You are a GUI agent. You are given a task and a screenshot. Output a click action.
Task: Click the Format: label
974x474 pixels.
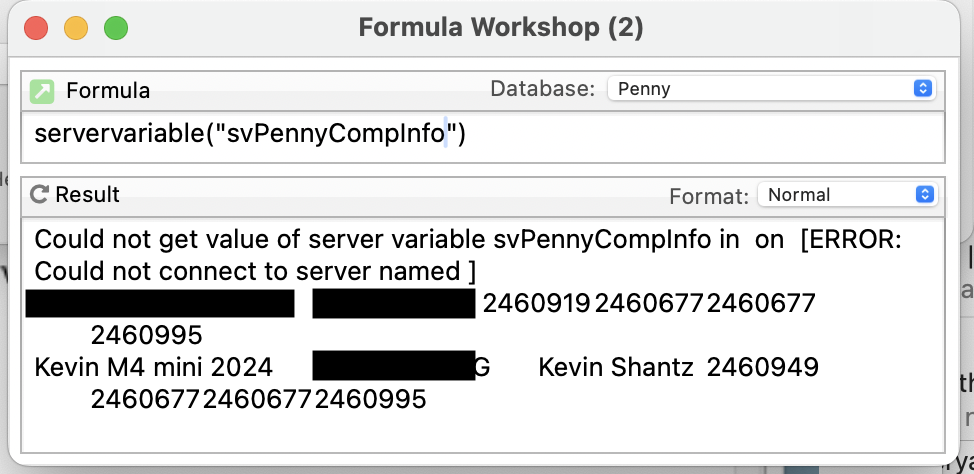click(708, 196)
